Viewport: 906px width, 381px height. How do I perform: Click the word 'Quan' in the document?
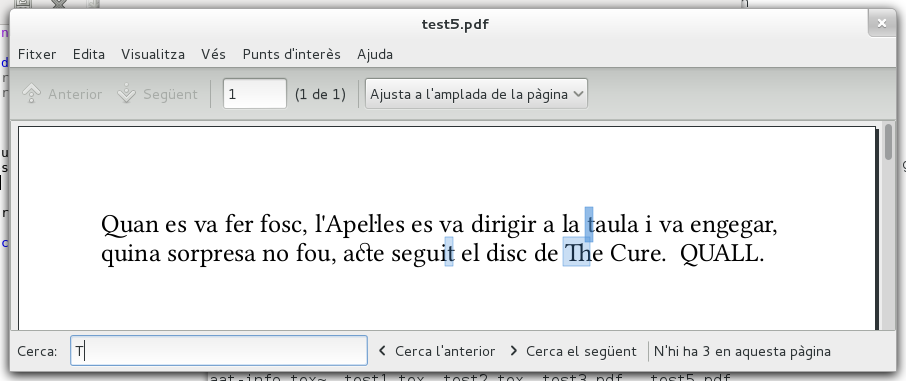pyautogui.click(x=129, y=225)
